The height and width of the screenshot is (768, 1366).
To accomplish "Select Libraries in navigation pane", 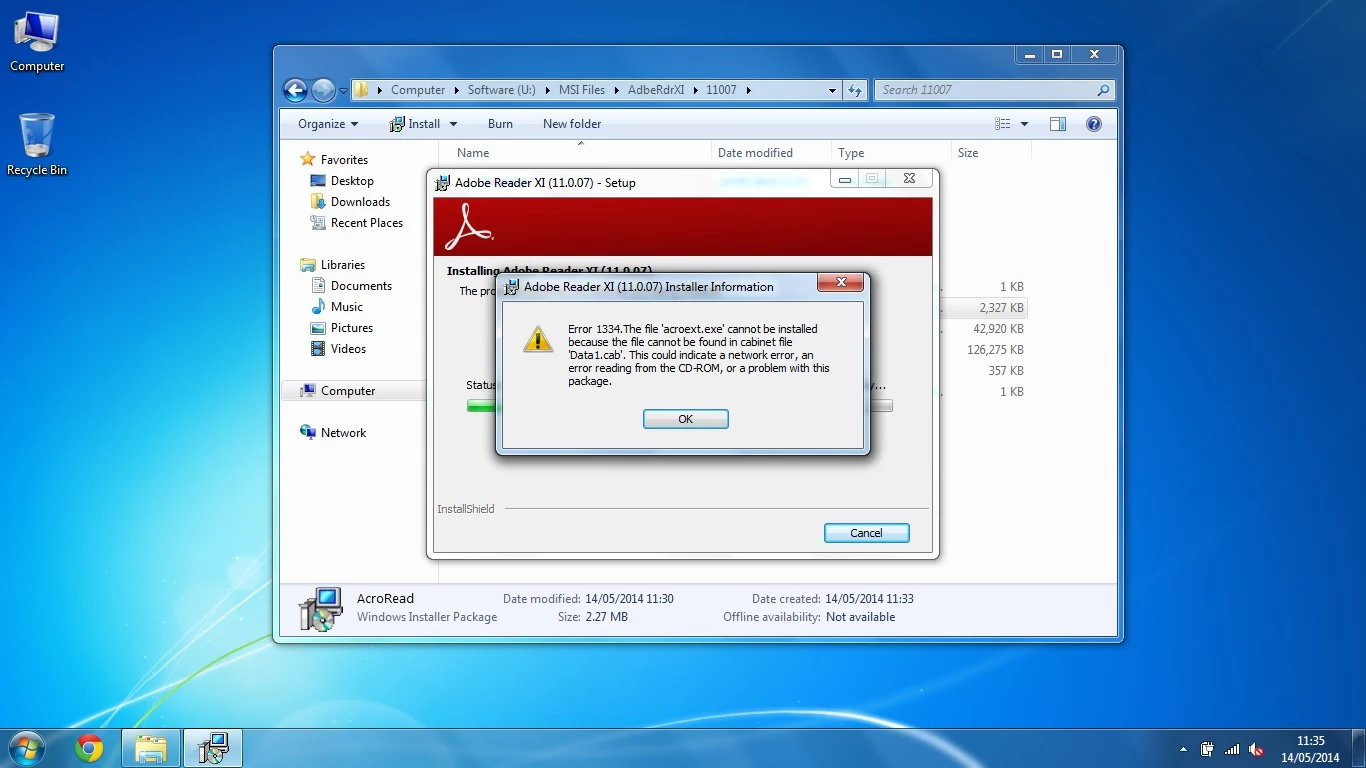I will 343,265.
